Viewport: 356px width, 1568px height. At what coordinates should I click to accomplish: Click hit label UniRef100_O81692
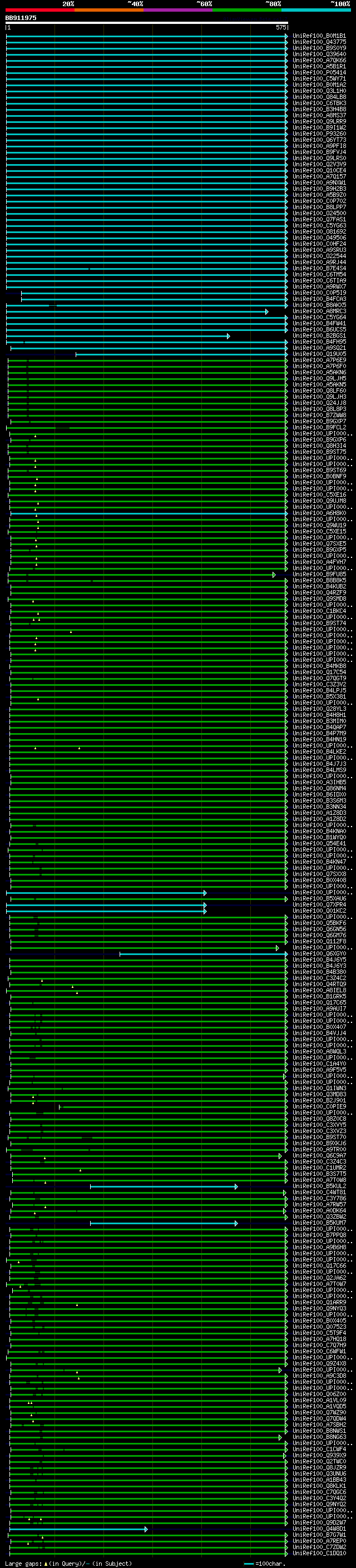(x=319, y=232)
